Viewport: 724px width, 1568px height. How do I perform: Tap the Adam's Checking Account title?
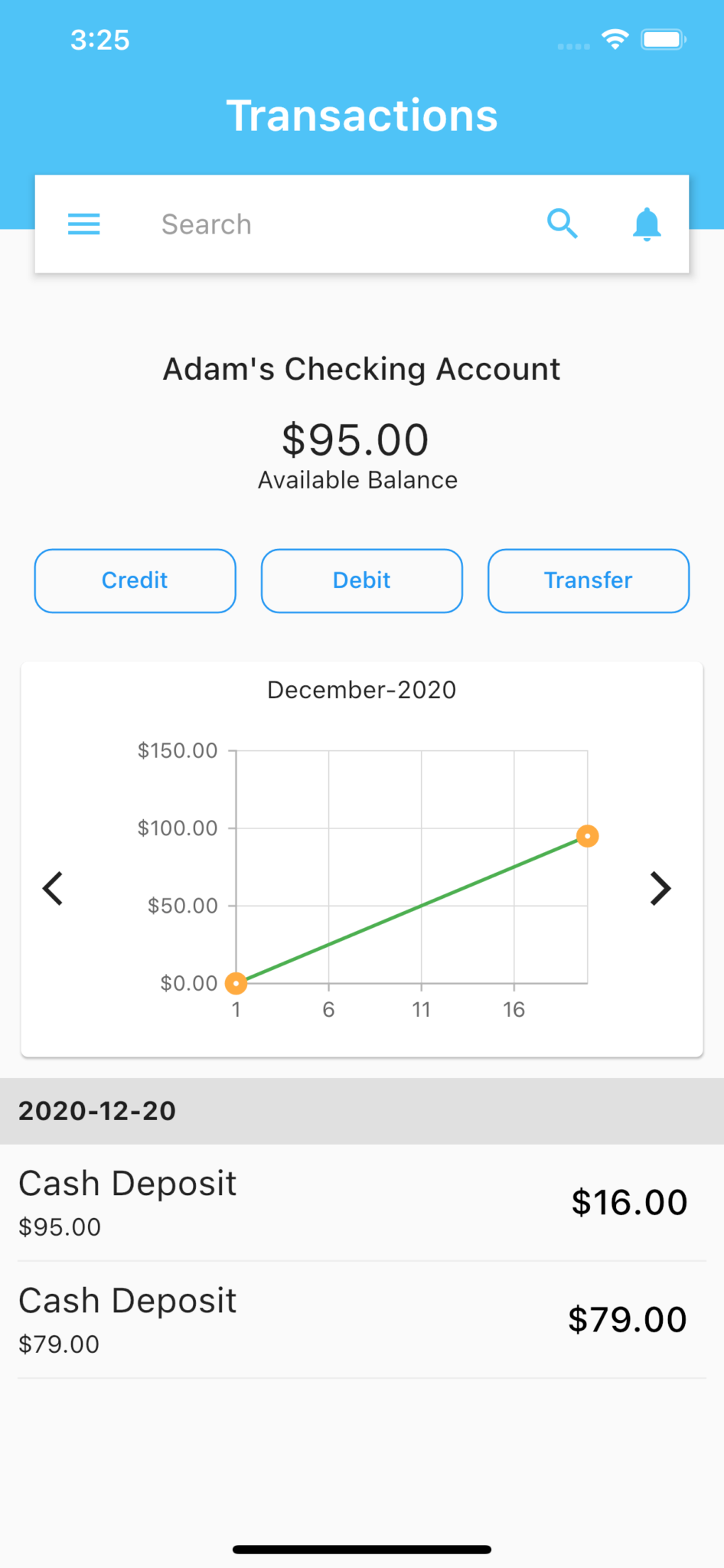[362, 369]
